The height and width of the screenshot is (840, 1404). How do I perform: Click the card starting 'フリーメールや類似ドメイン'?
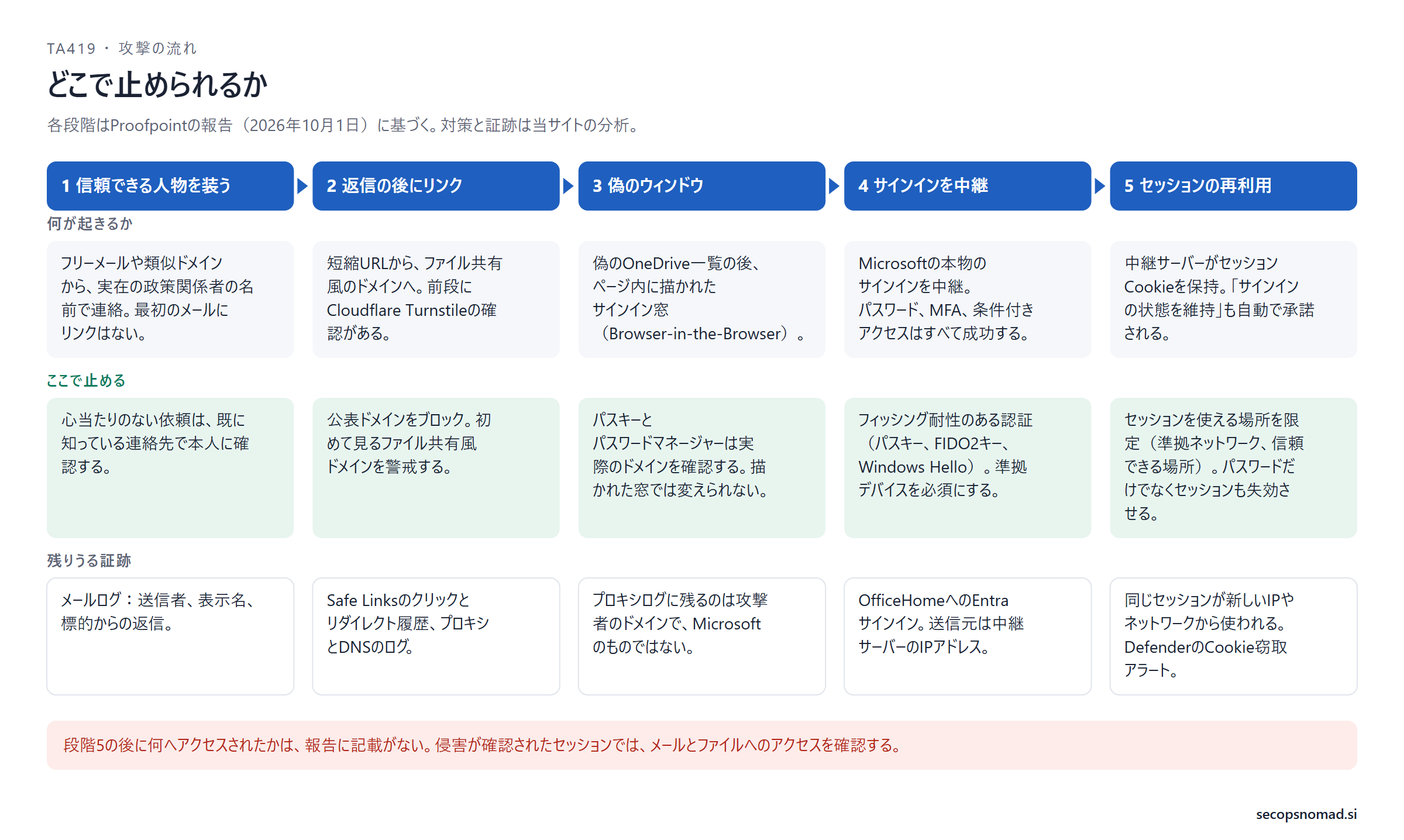point(170,299)
